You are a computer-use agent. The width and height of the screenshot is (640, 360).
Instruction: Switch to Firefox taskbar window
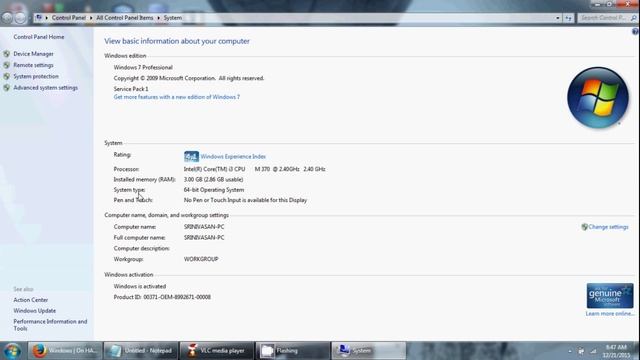(x=64, y=351)
